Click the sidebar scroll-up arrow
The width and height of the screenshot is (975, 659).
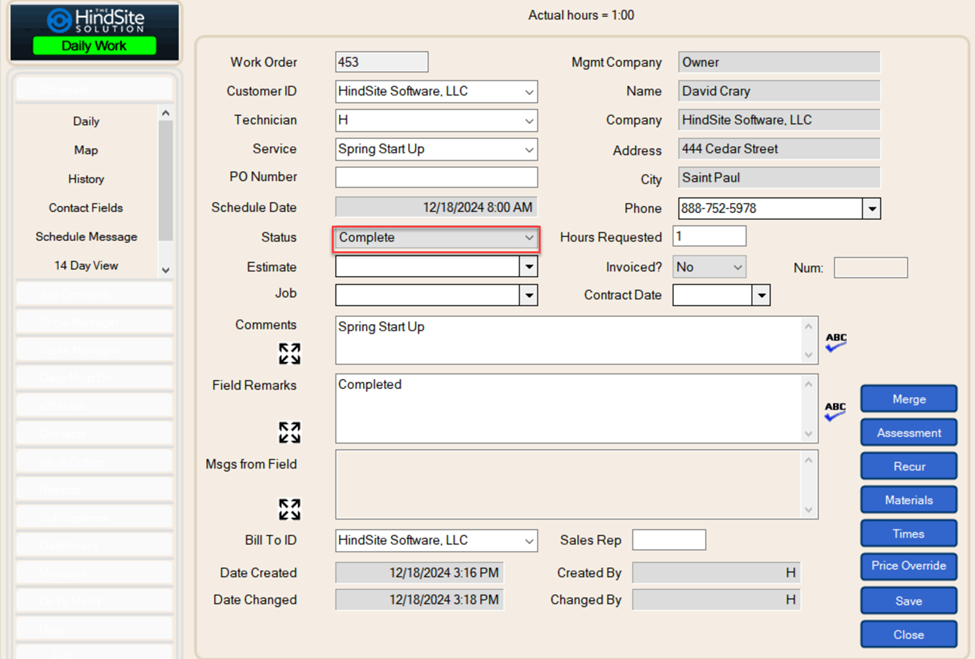tap(166, 111)
